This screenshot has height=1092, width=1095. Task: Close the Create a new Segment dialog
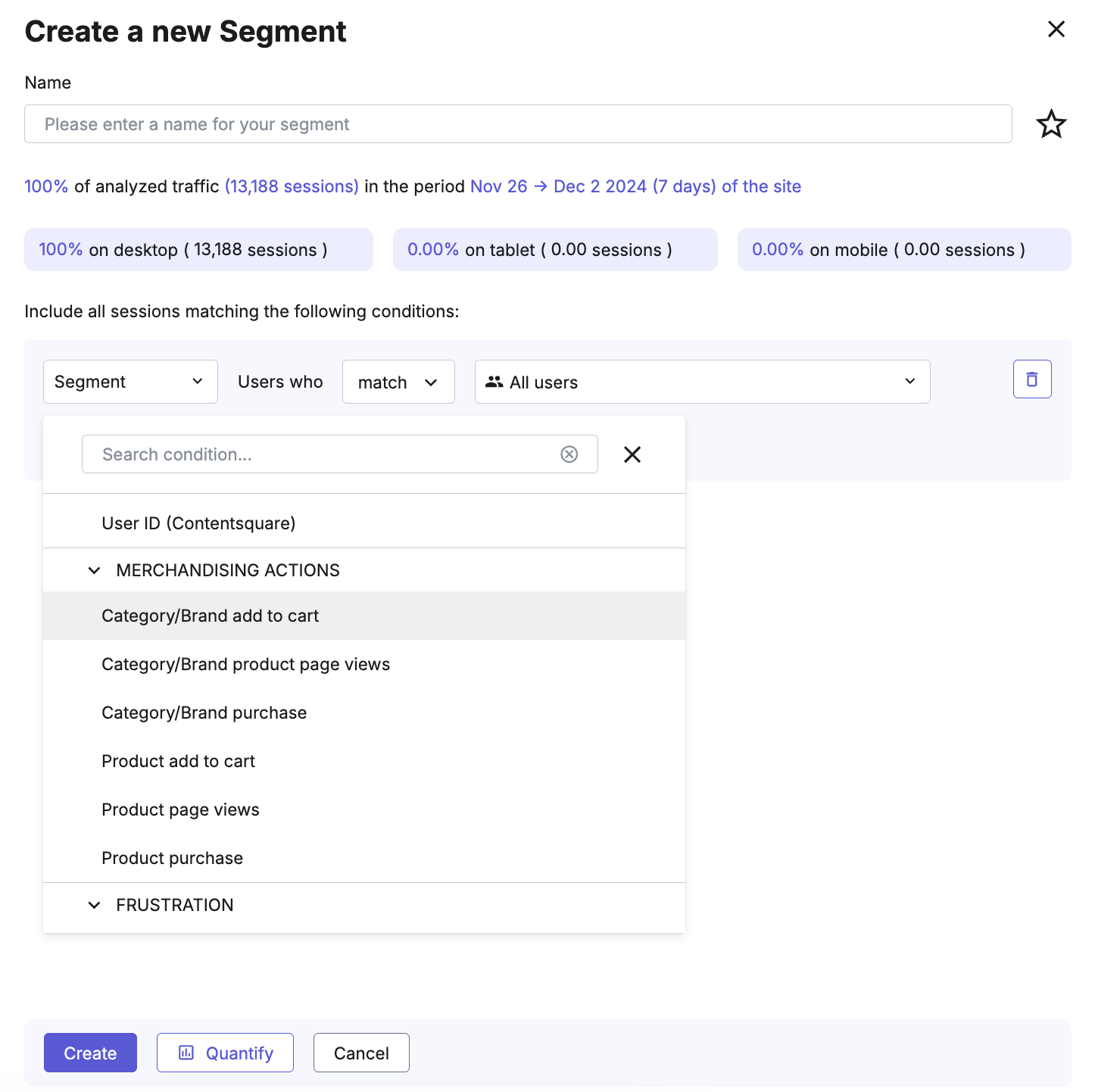pyautogui.click(x=1056, y=29)
